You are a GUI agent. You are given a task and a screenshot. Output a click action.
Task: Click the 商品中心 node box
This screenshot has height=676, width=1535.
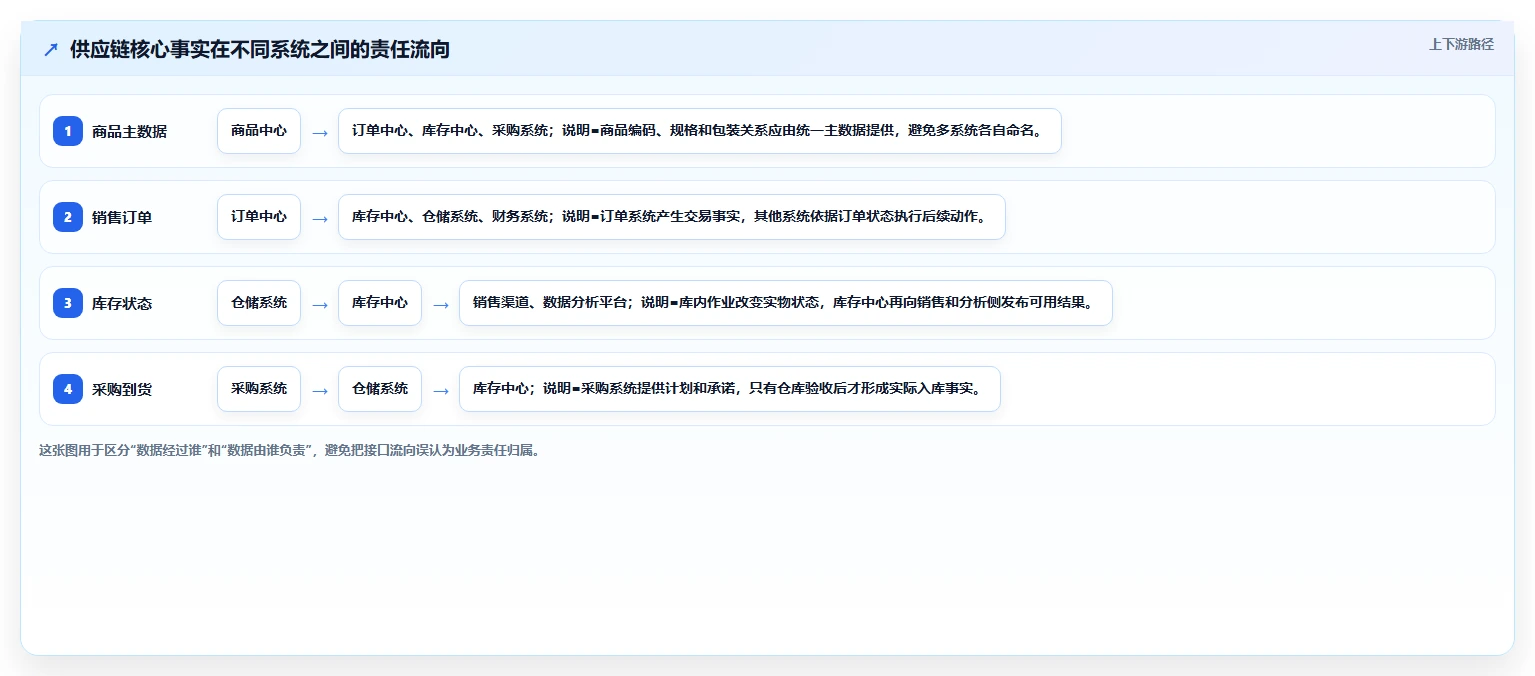pos(259,131)
